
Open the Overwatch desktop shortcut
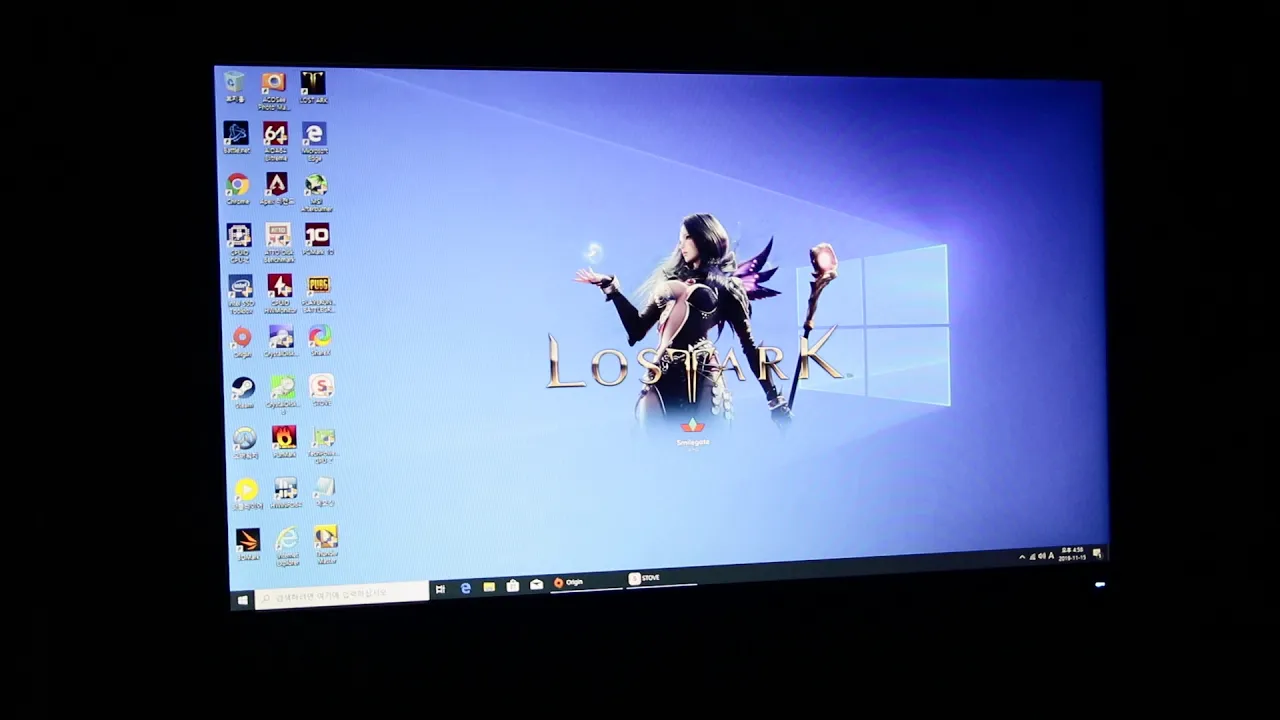click(x=245, y=443)
